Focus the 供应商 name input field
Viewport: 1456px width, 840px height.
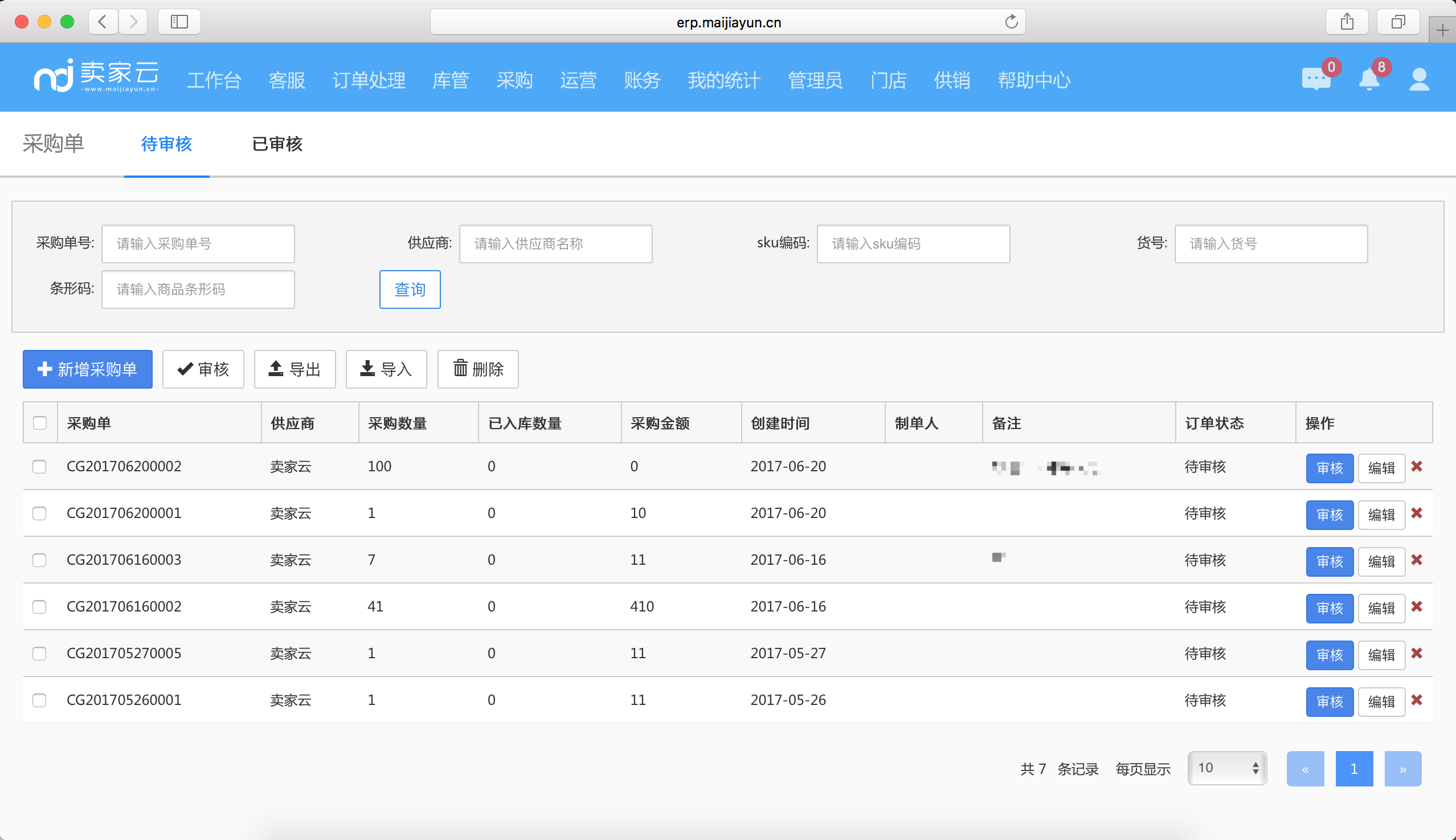[556, 243]
